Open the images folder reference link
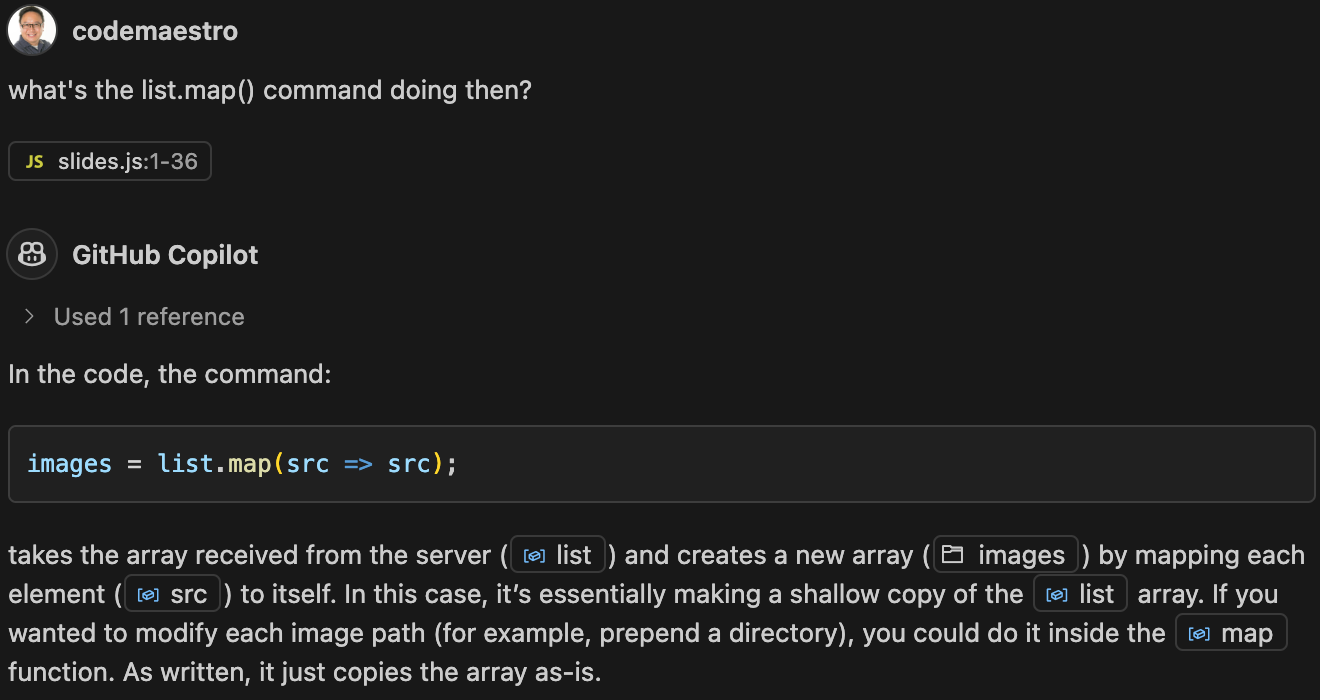This screenshot has width=1320, height=700. [x=1006, y=555]
